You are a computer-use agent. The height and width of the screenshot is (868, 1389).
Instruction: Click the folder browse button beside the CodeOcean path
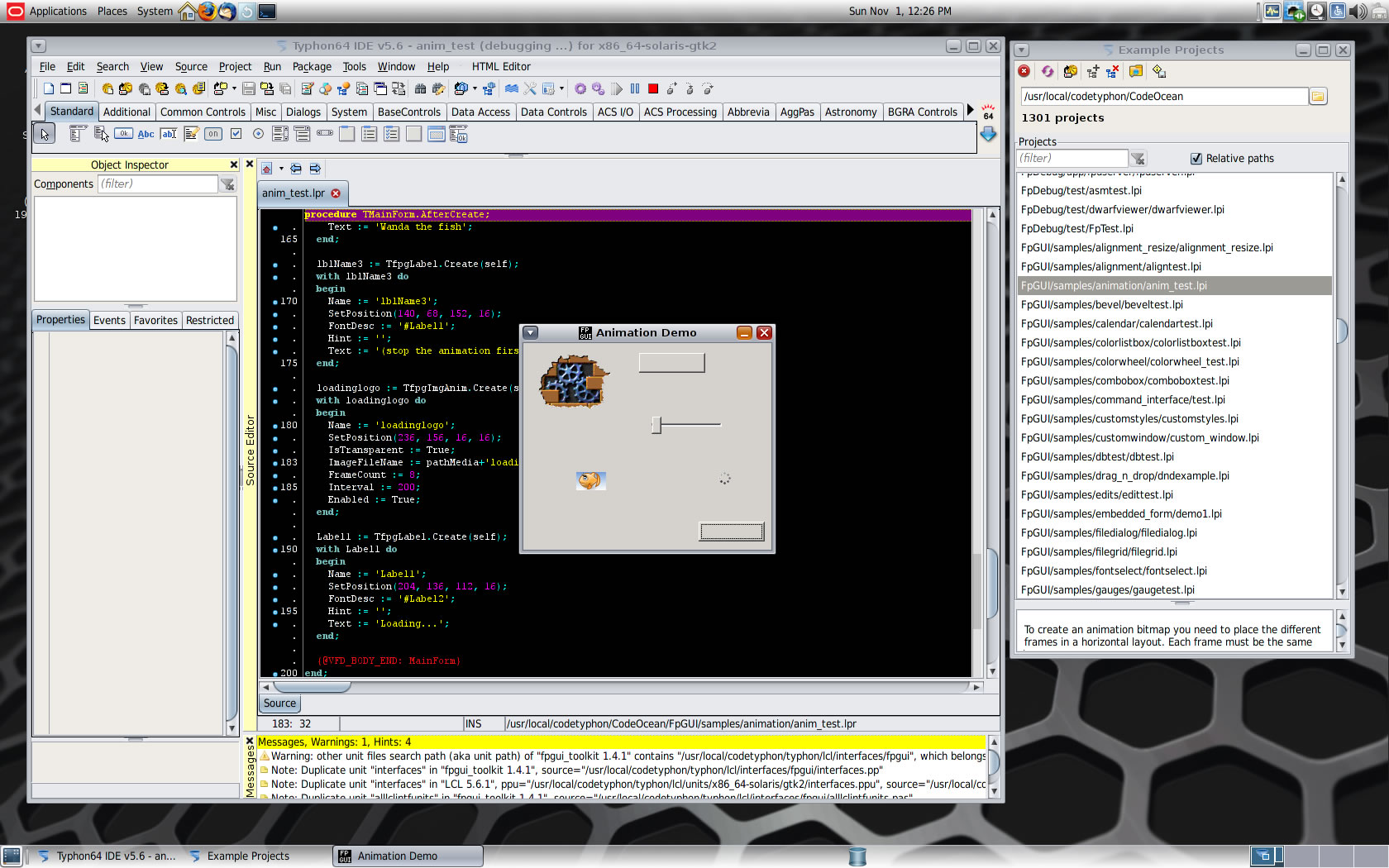click(x=1318, y=97)
